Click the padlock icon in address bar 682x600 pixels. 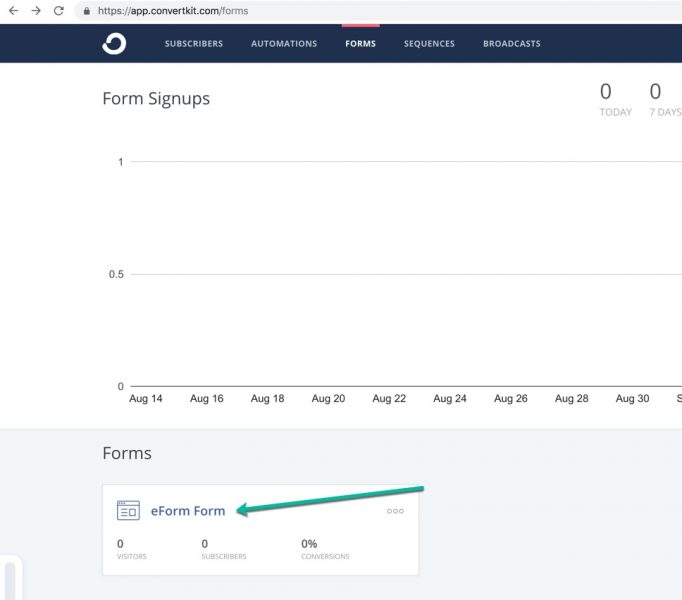click(x=87, y=11)
